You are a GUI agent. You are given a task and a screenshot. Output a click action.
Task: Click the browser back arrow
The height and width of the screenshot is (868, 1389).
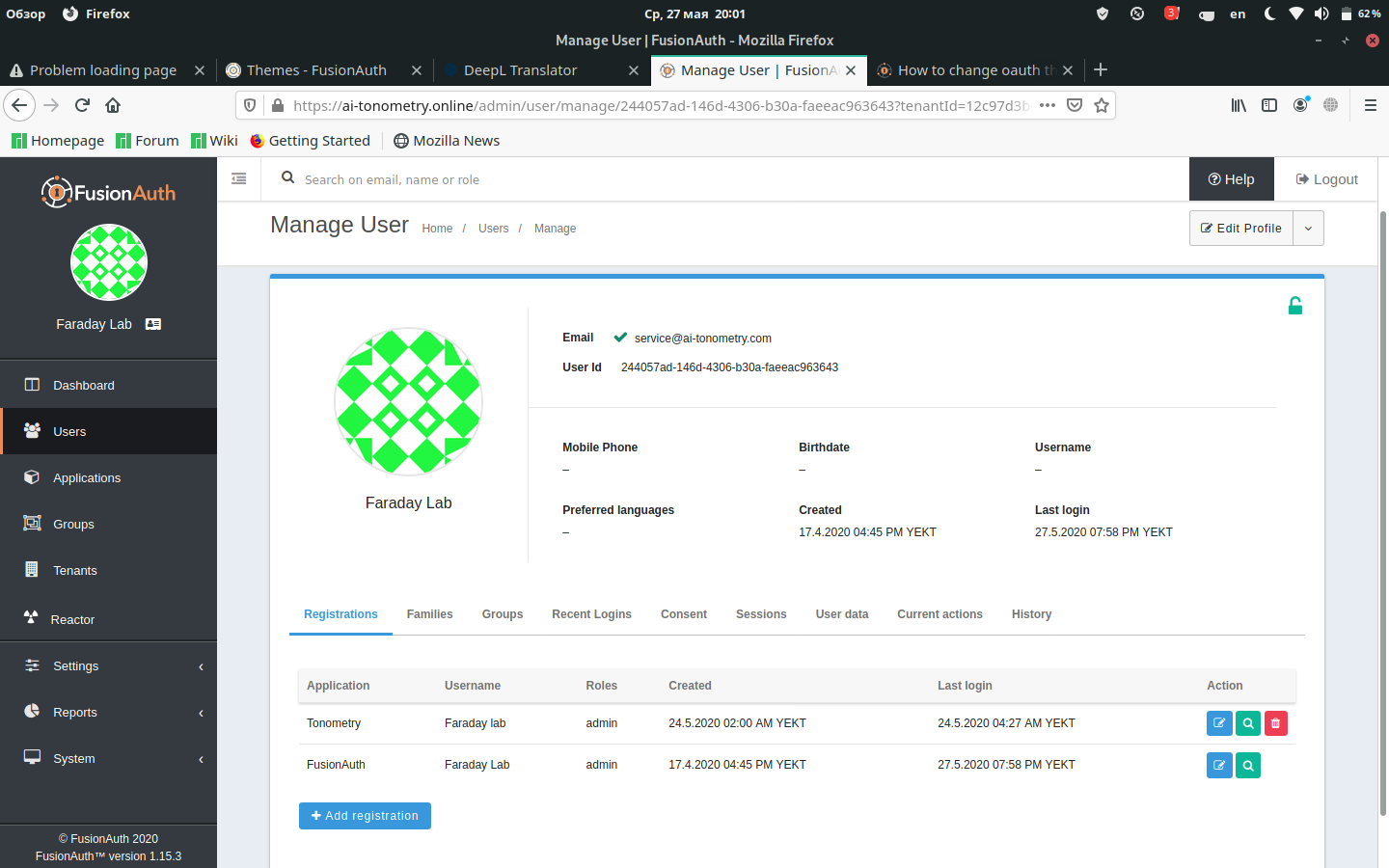tap(19, 105)
